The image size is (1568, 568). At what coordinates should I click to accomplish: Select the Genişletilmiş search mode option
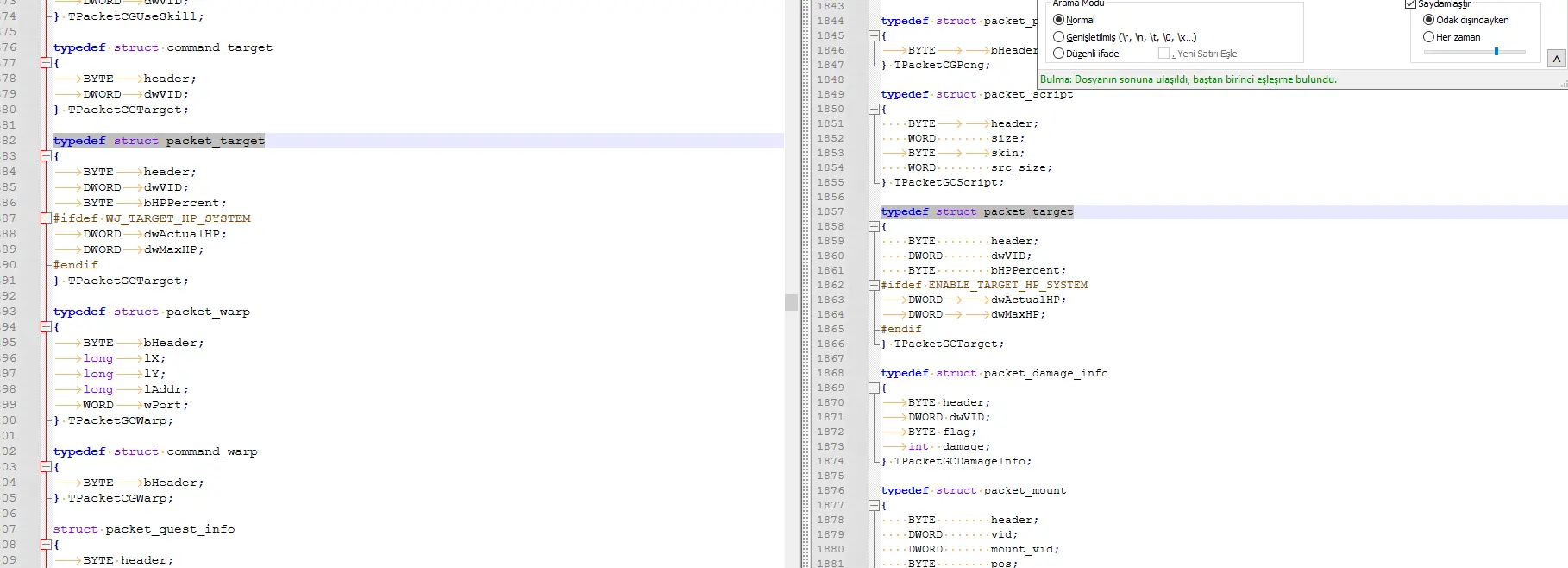click(x=1059, y=37)
